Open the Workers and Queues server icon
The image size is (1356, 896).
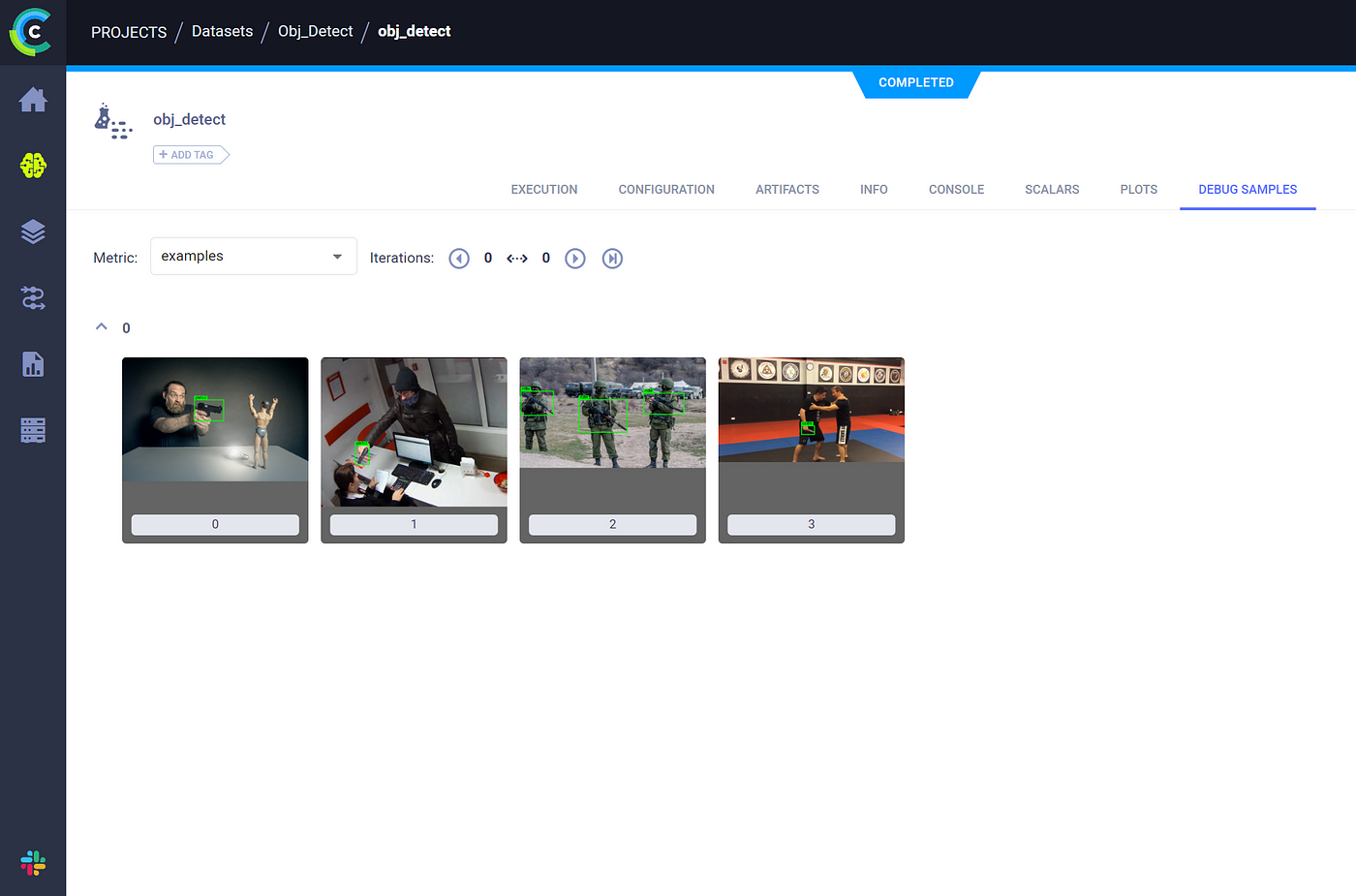33,430
